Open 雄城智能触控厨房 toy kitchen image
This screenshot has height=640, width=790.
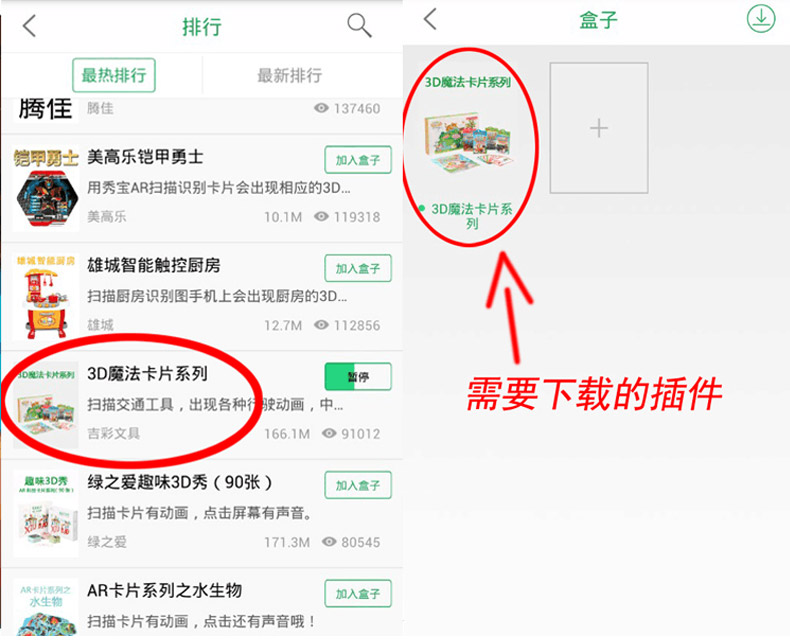(46, 297)
